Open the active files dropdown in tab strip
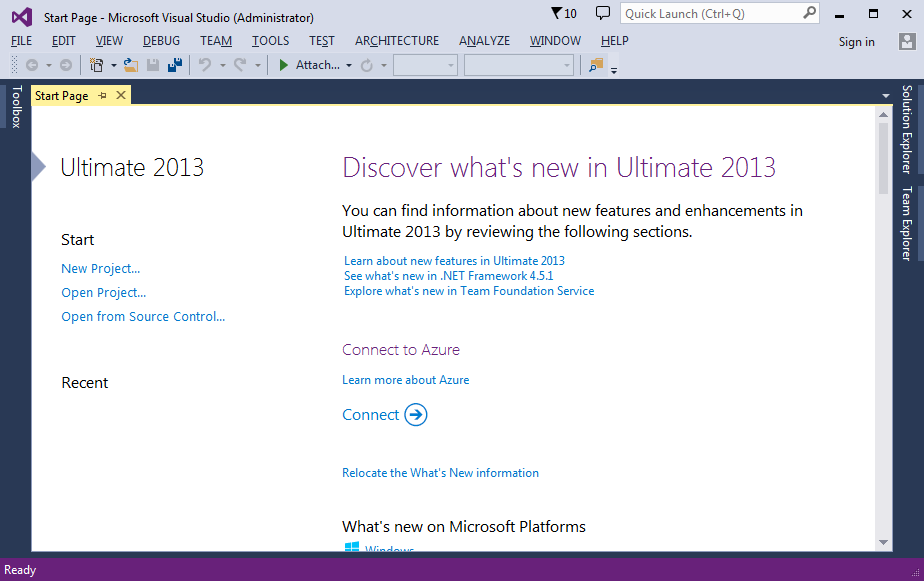 [x=886, y=95]
